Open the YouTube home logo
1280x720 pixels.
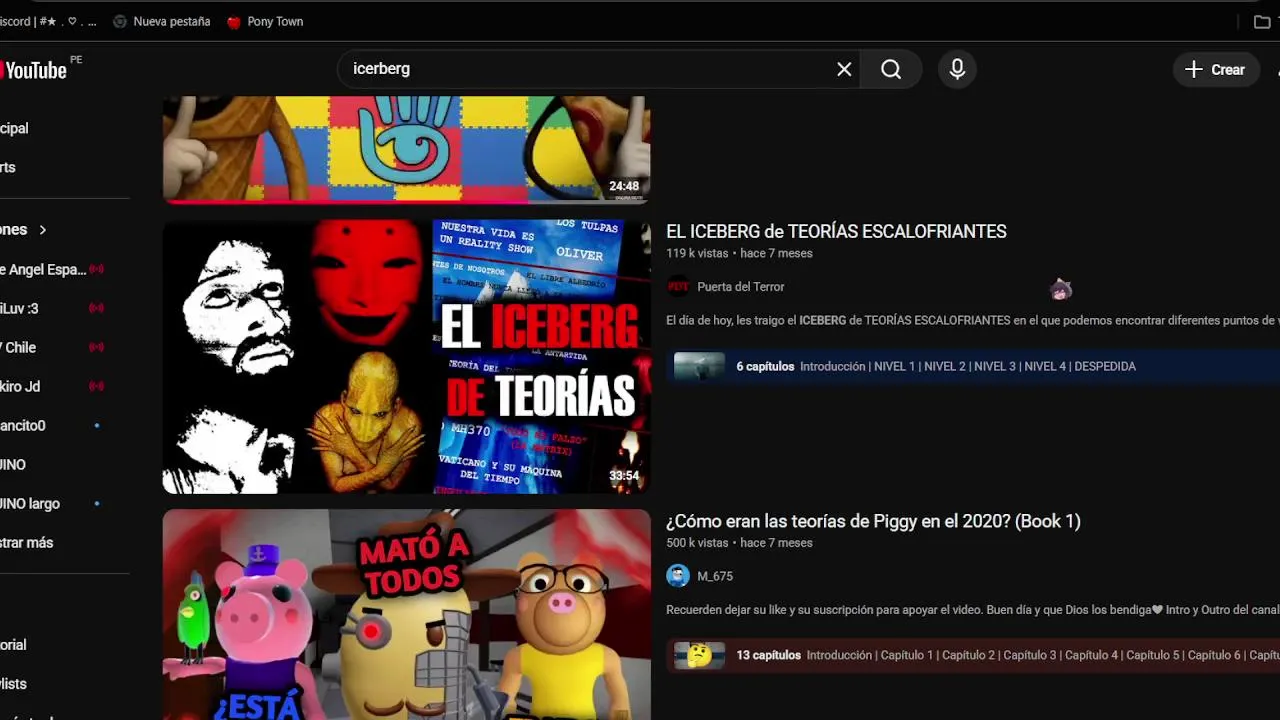[x=35, y=69]
